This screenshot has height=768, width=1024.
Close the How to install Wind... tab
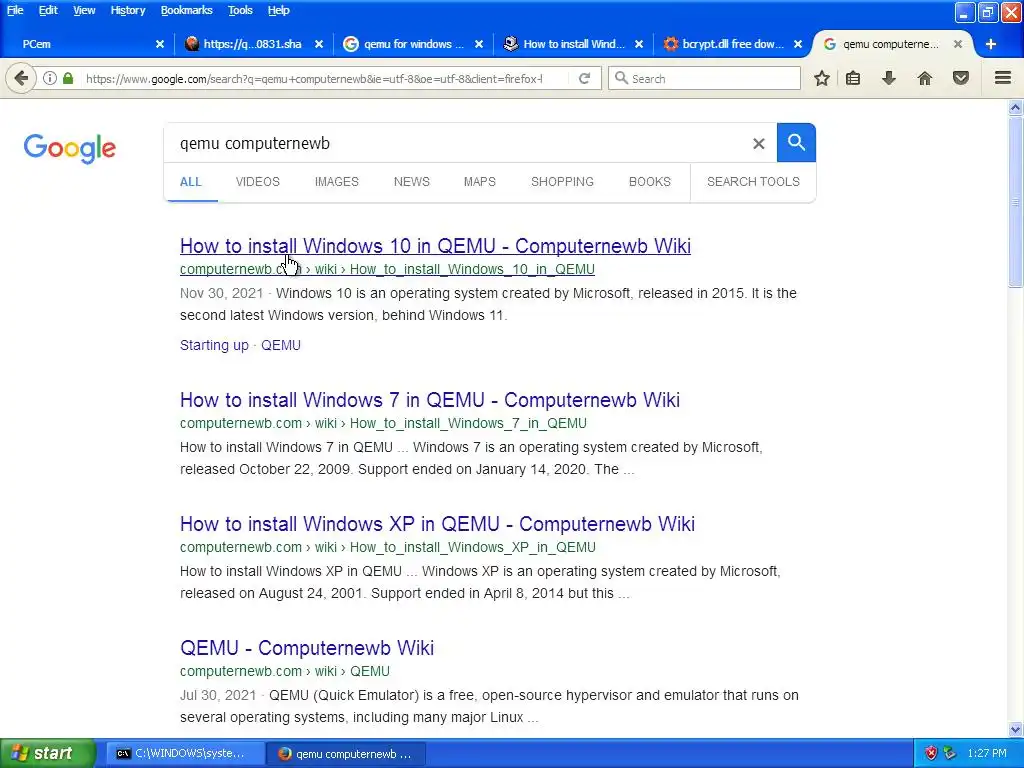point(639,44)
